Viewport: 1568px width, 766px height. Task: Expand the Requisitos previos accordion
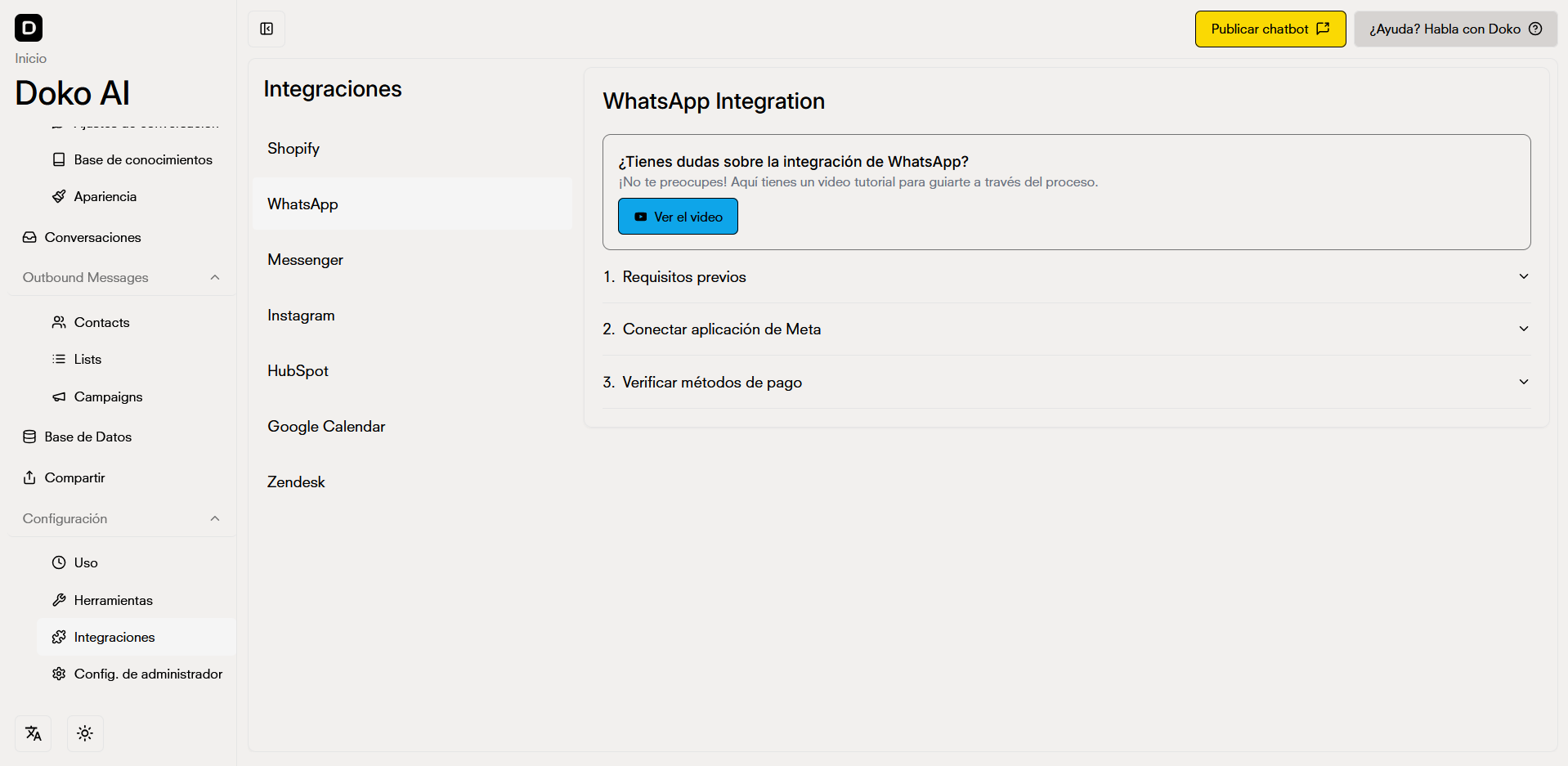tap(1523, 276)
